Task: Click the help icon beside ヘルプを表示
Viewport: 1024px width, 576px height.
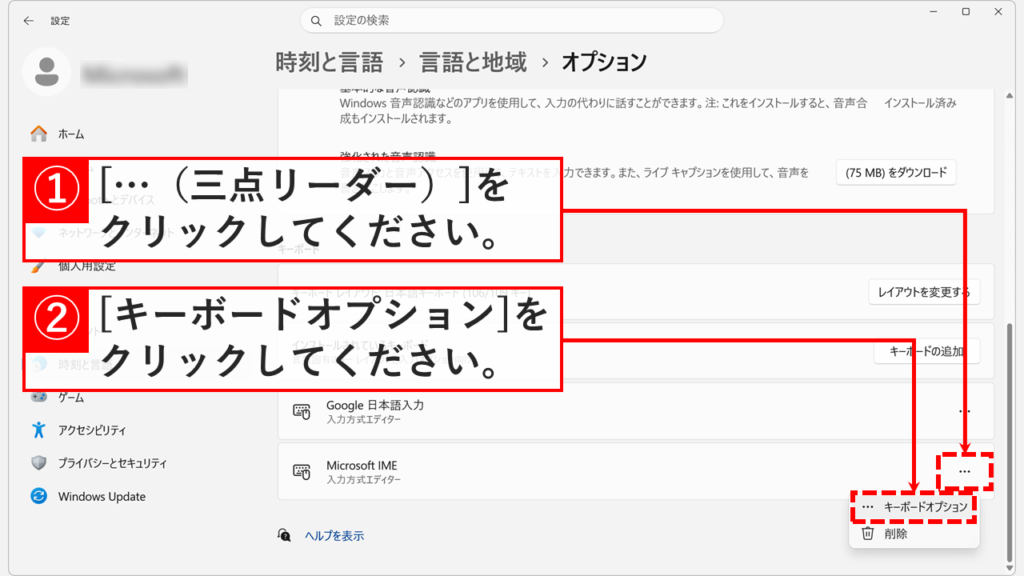Action: [284, 536]
